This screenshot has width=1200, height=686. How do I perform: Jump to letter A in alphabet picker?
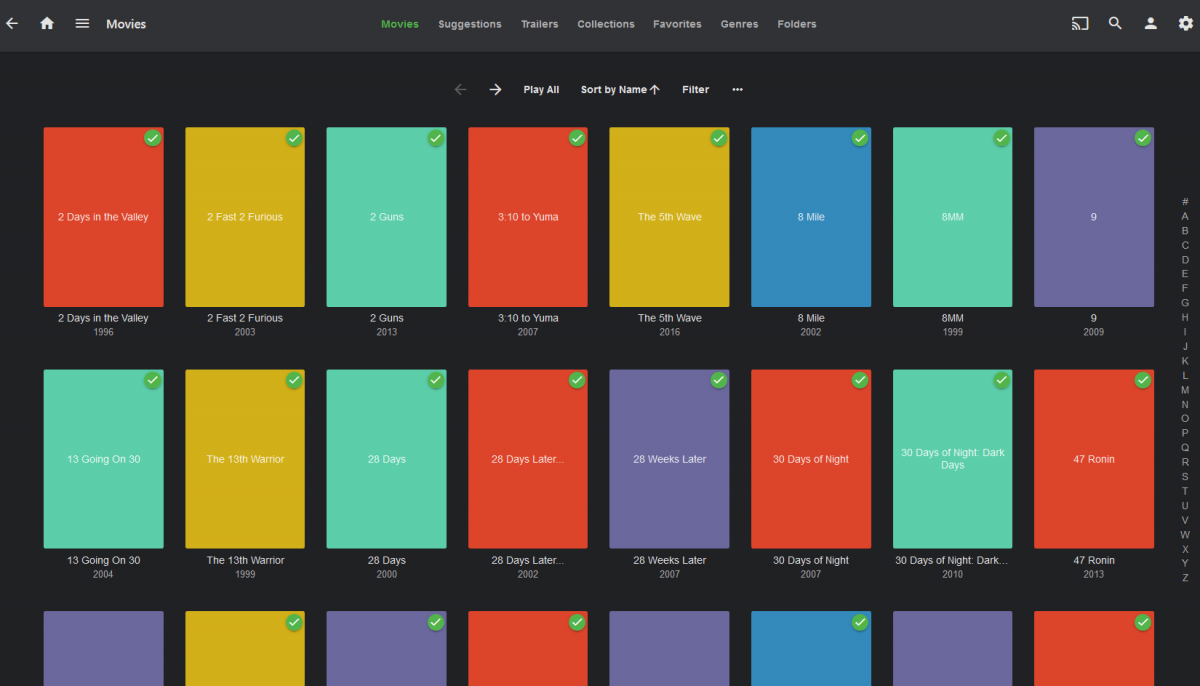1185,216
